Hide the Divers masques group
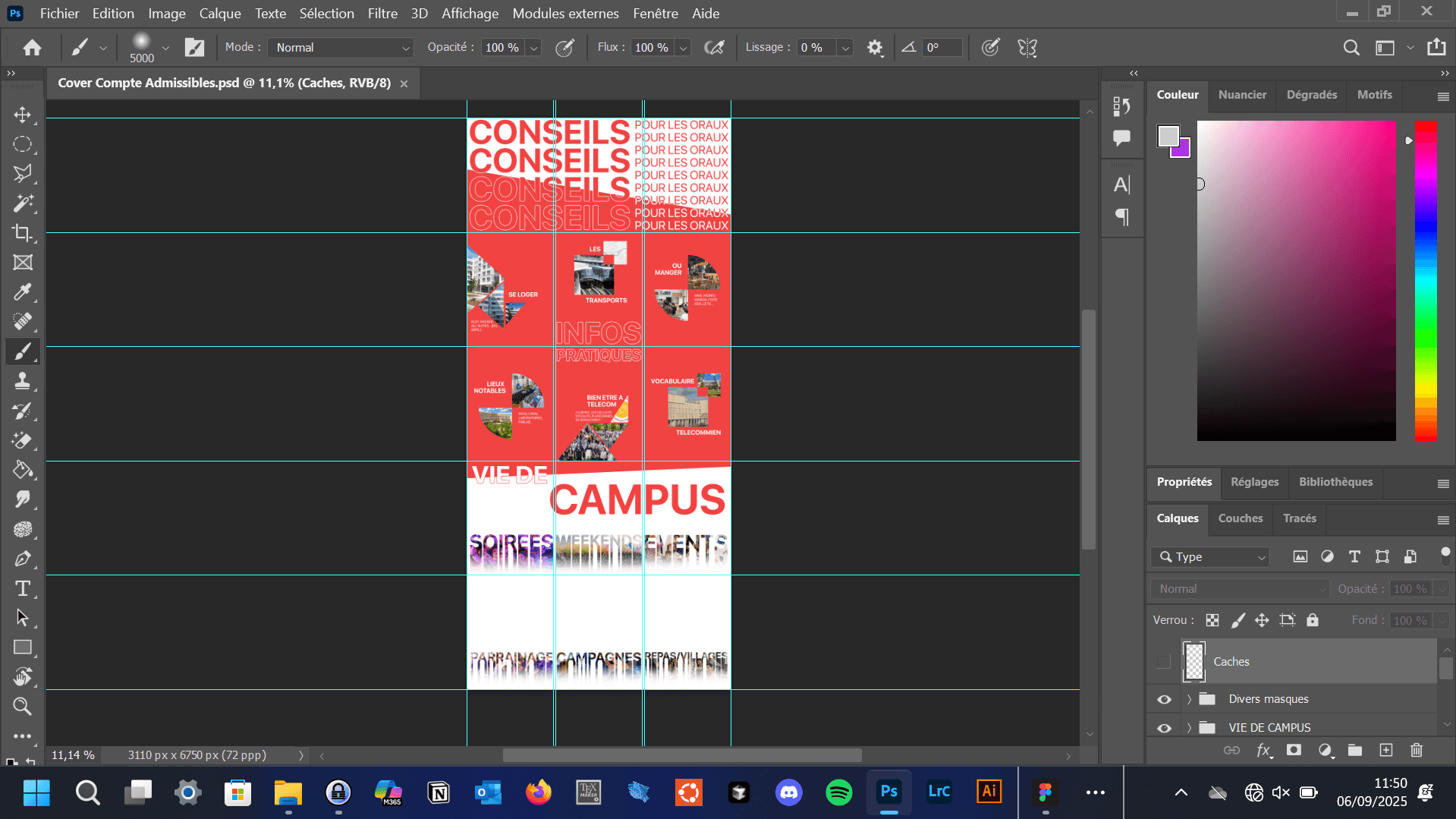Image resolution: width=1456 pixels, height=819 pixels. click(1164, 699)
